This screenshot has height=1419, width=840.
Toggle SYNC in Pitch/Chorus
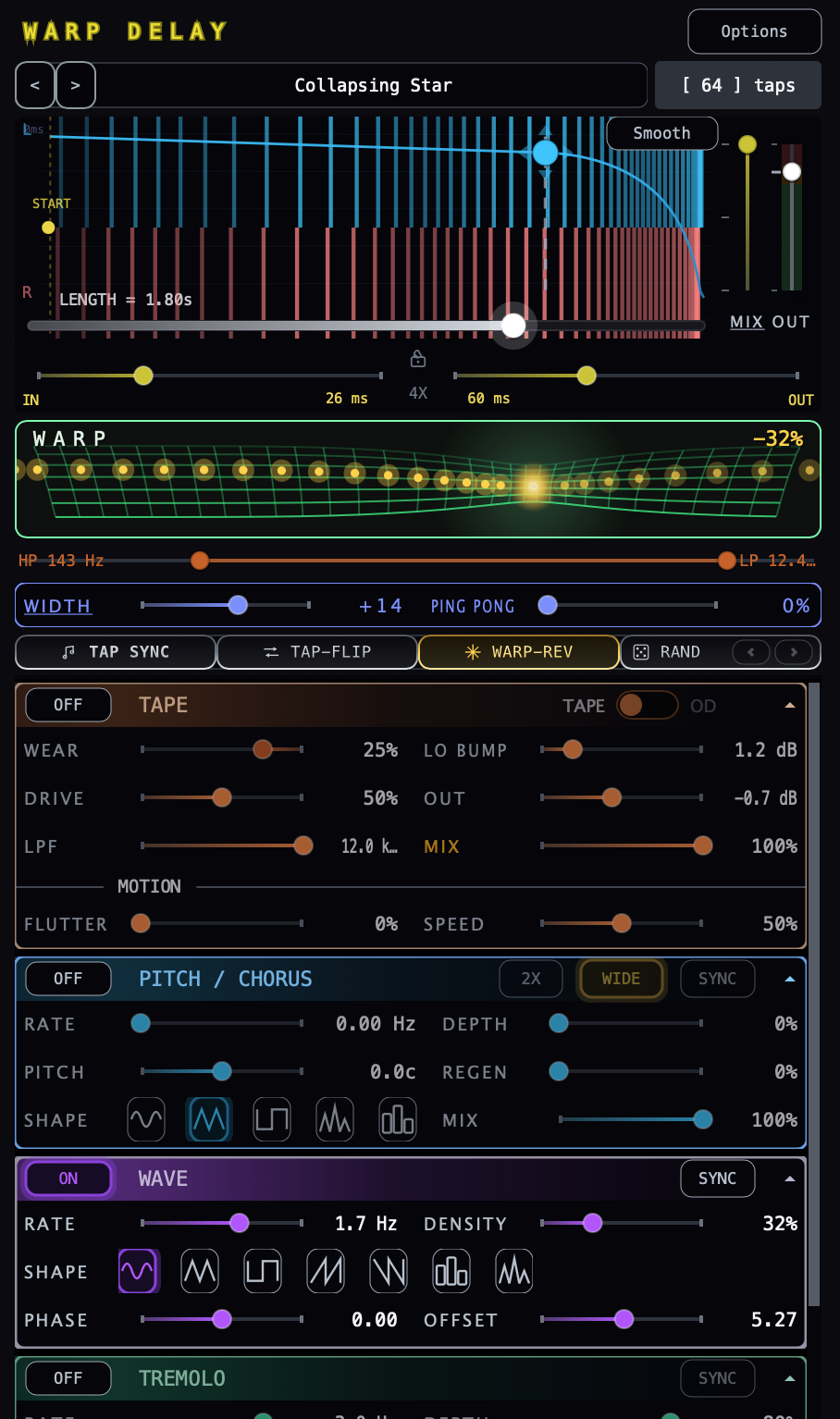pos(718,979)
